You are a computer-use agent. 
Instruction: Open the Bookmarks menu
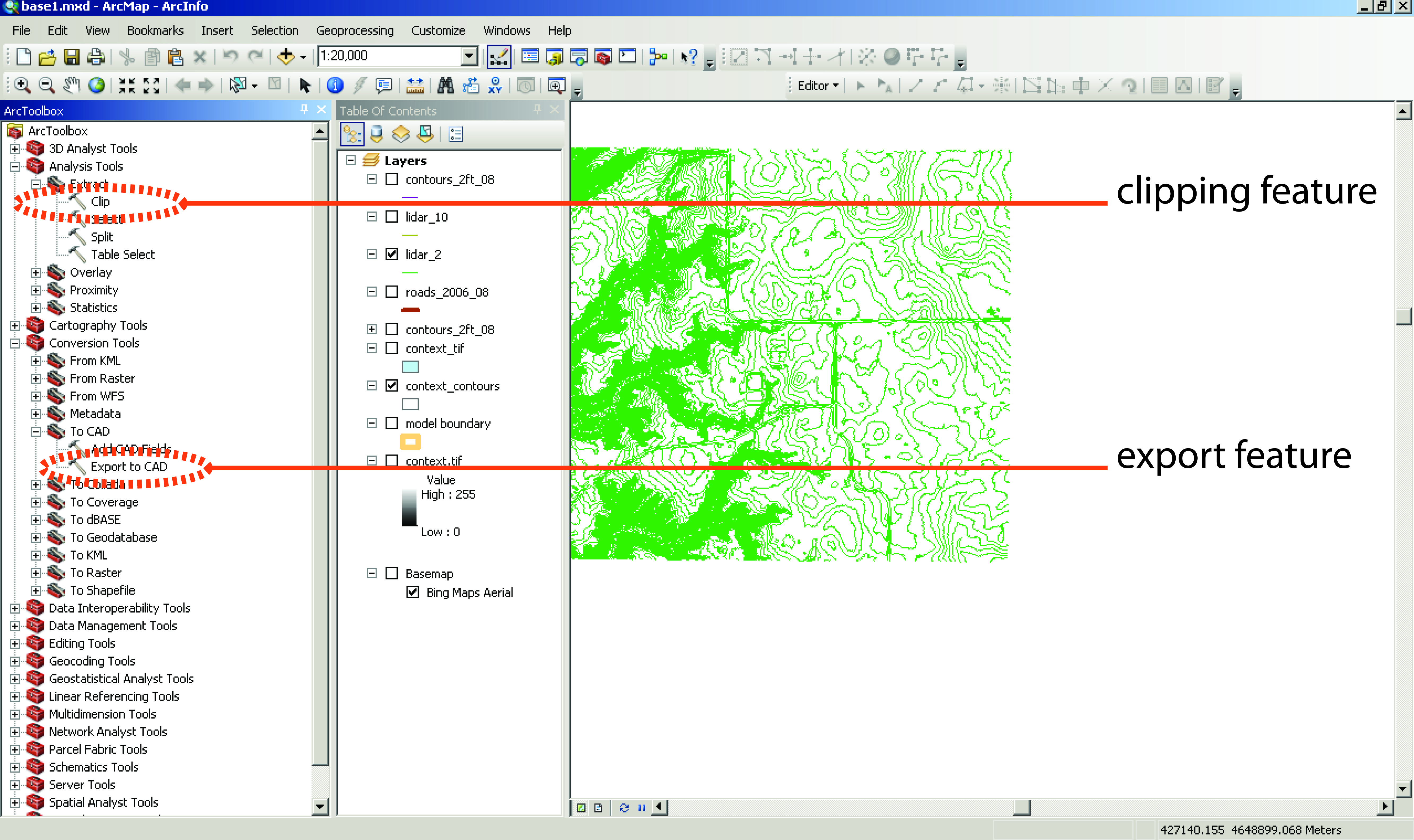156,30
